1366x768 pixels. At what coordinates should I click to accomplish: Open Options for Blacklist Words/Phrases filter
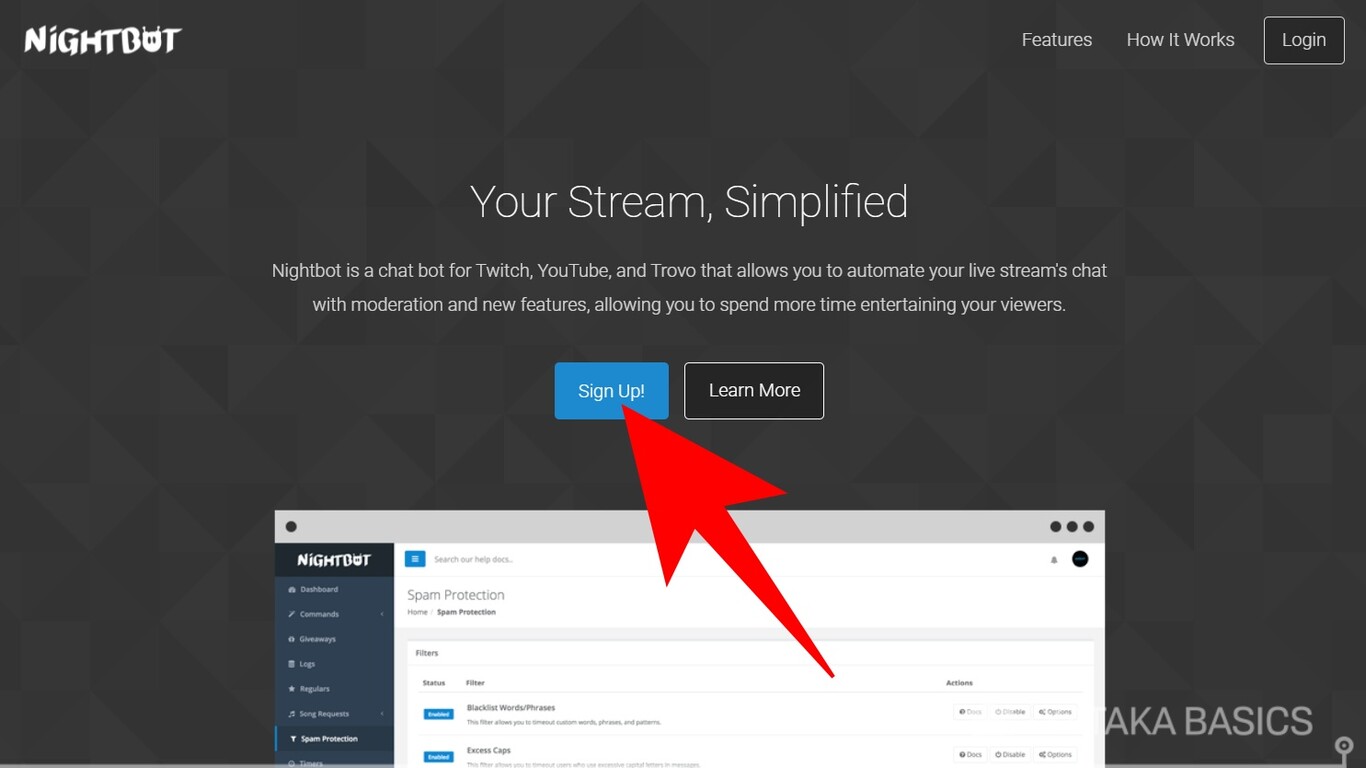pyautogui.click(x=1055, y=712)
